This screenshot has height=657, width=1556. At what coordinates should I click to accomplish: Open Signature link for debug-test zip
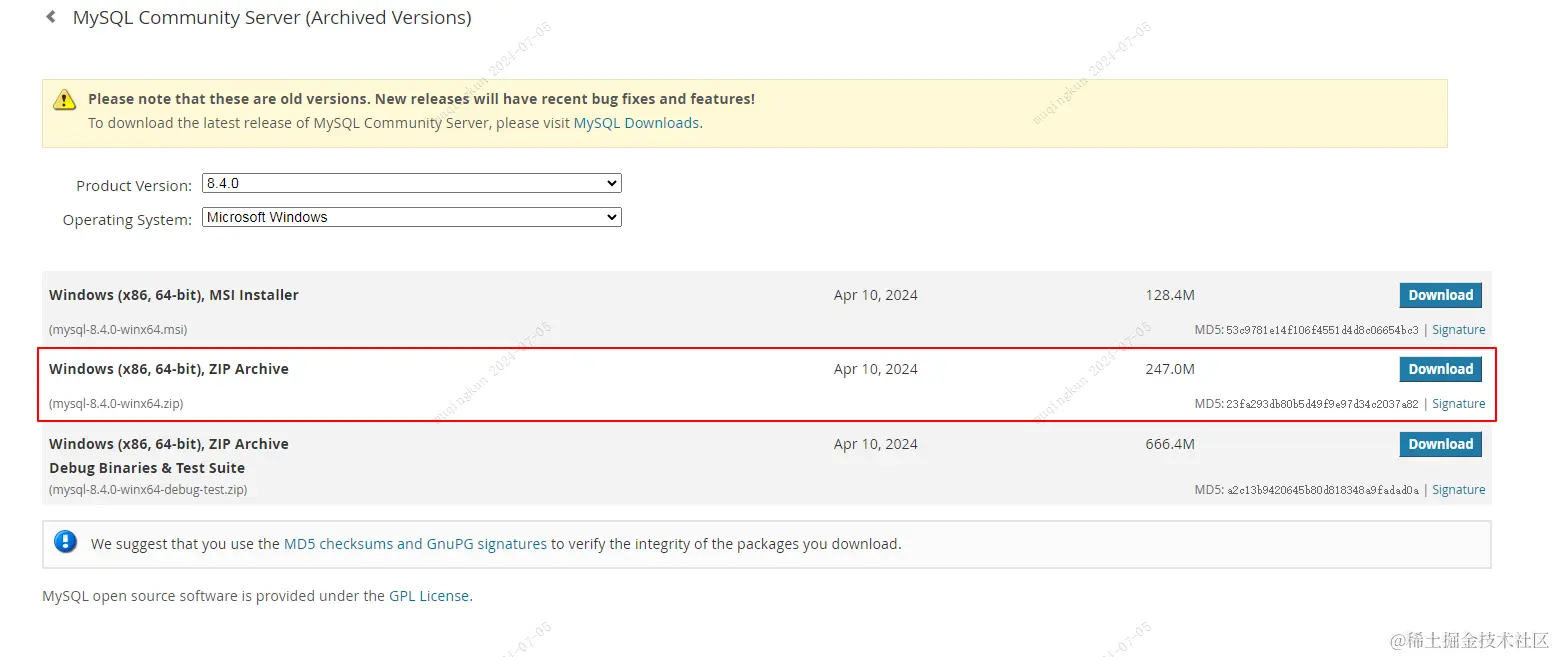point(1458,490)
